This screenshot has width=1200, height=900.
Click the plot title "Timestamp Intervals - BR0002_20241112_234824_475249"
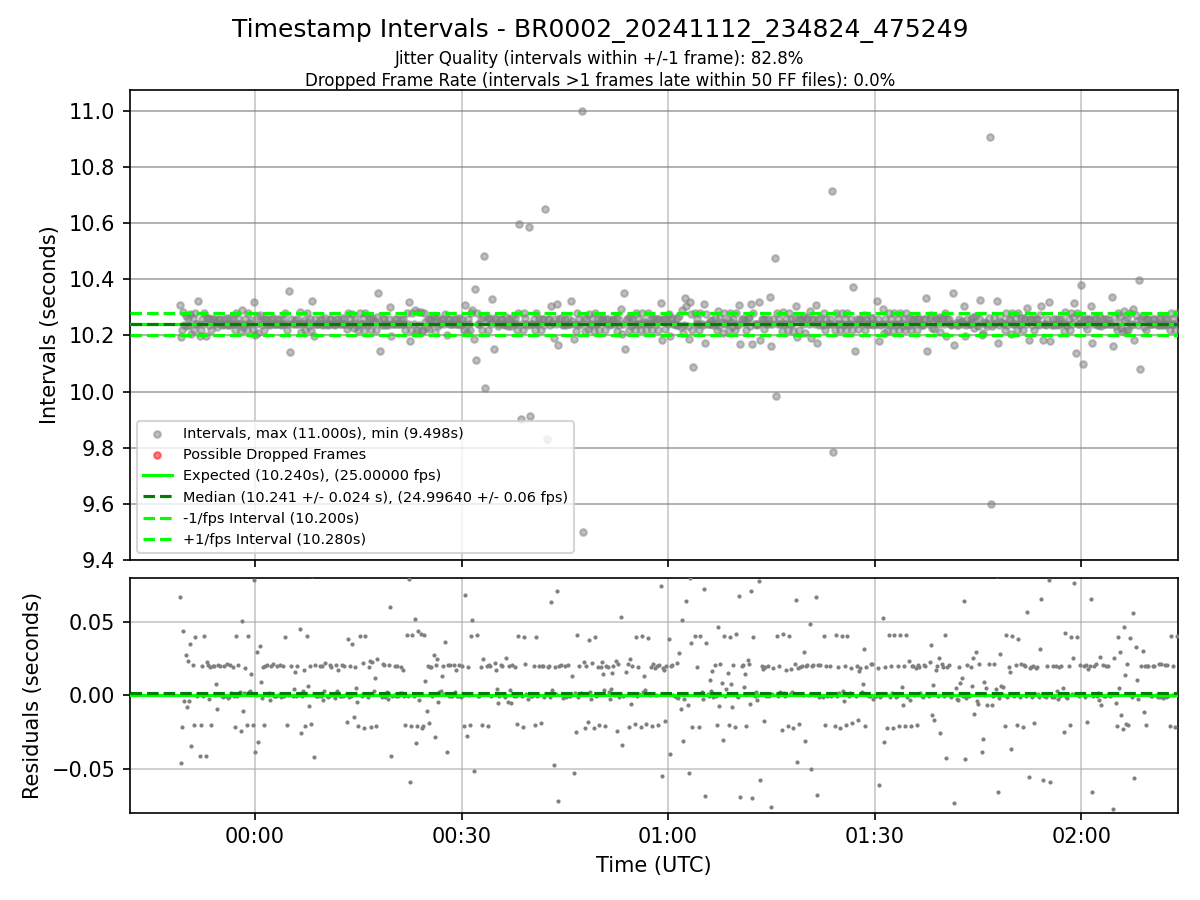click(600, 29)
